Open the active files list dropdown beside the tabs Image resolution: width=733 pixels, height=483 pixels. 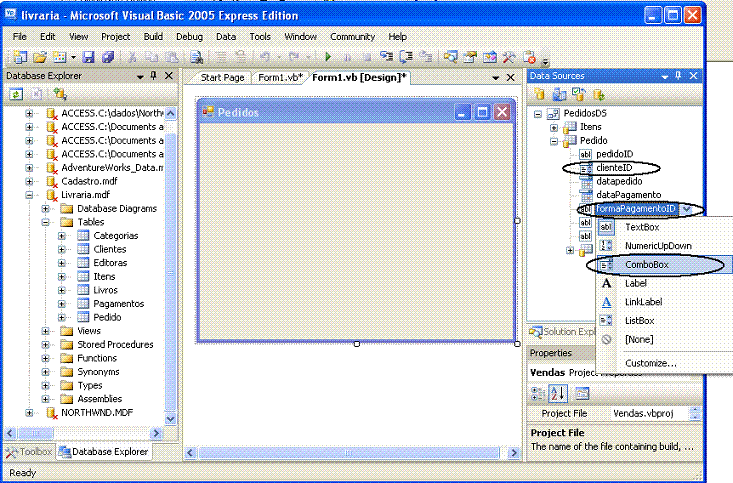click(x=496, y=78)
